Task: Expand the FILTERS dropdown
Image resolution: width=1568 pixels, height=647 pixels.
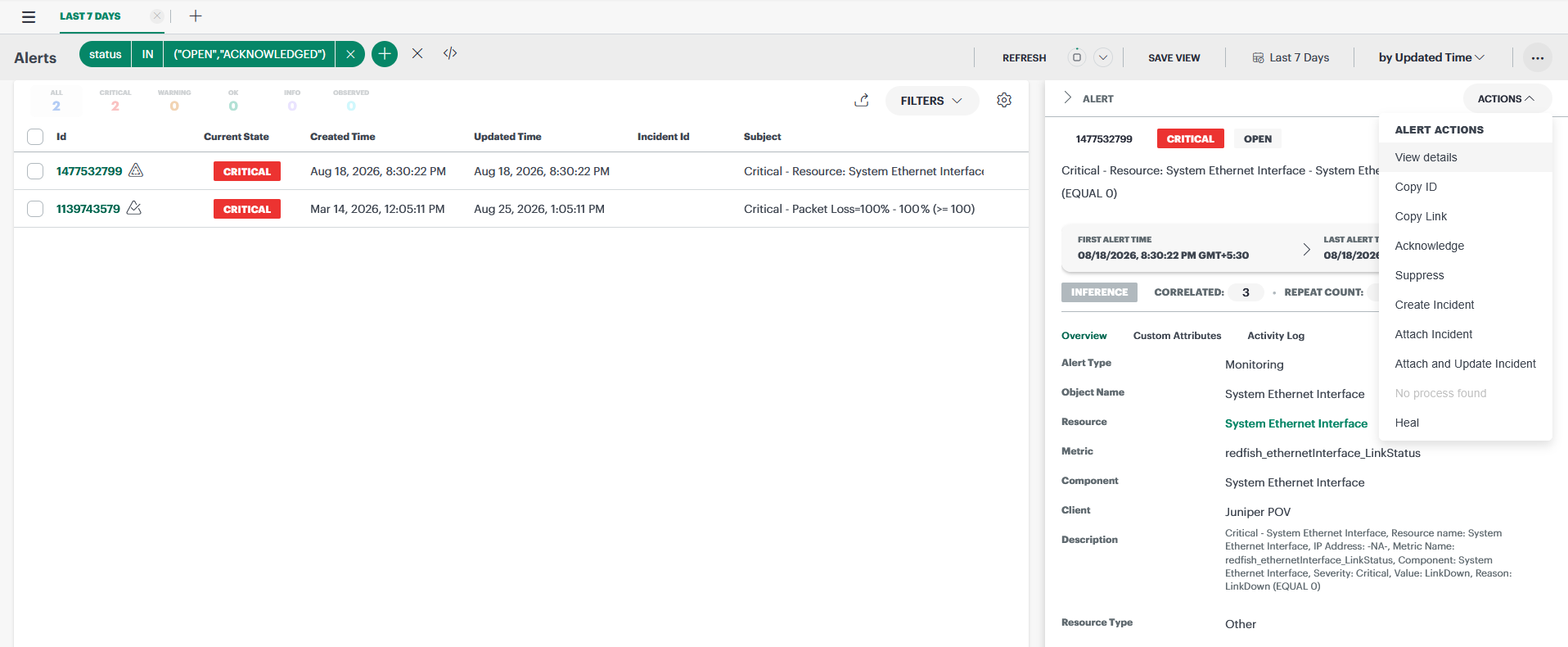Action: 931,101
